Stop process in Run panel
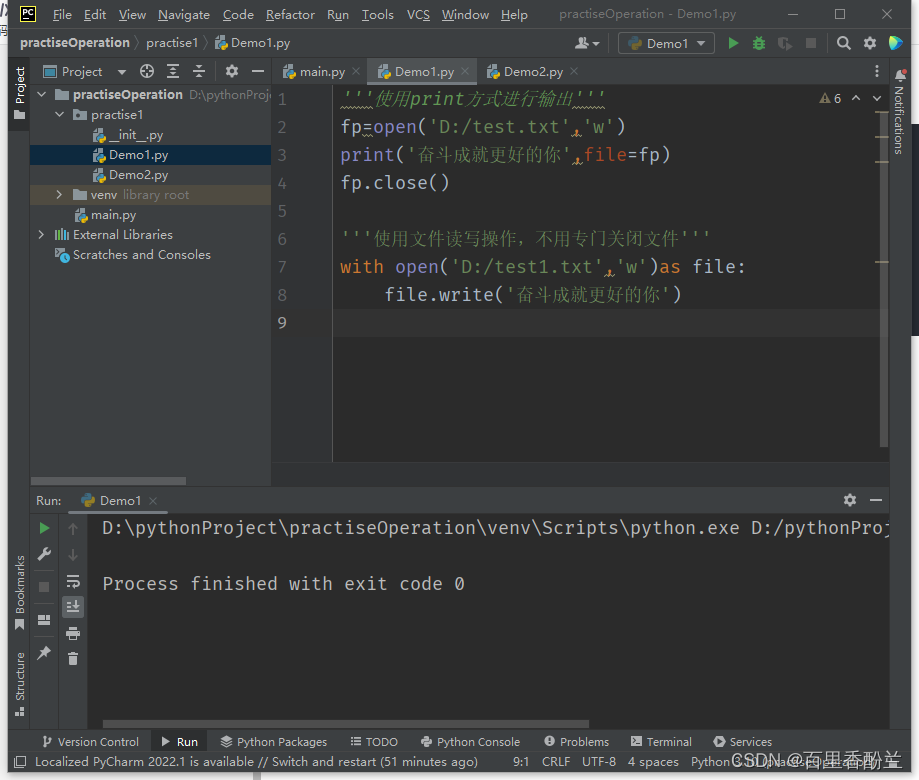The image size is (919, 780). click(x=44, y=587)
